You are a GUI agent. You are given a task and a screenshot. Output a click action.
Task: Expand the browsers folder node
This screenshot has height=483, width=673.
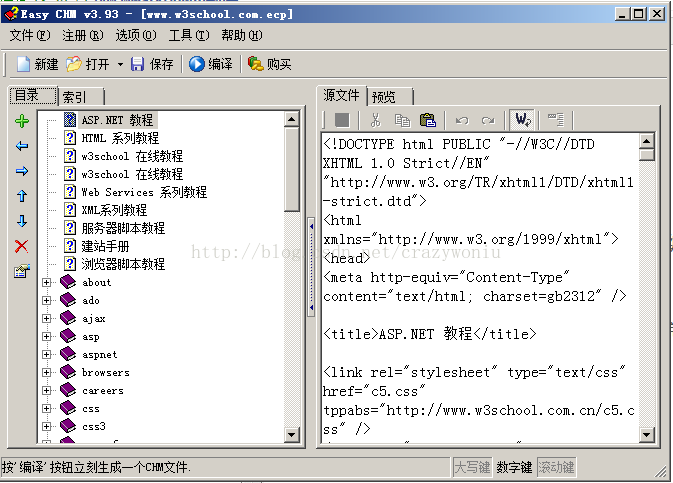point(46,373)
